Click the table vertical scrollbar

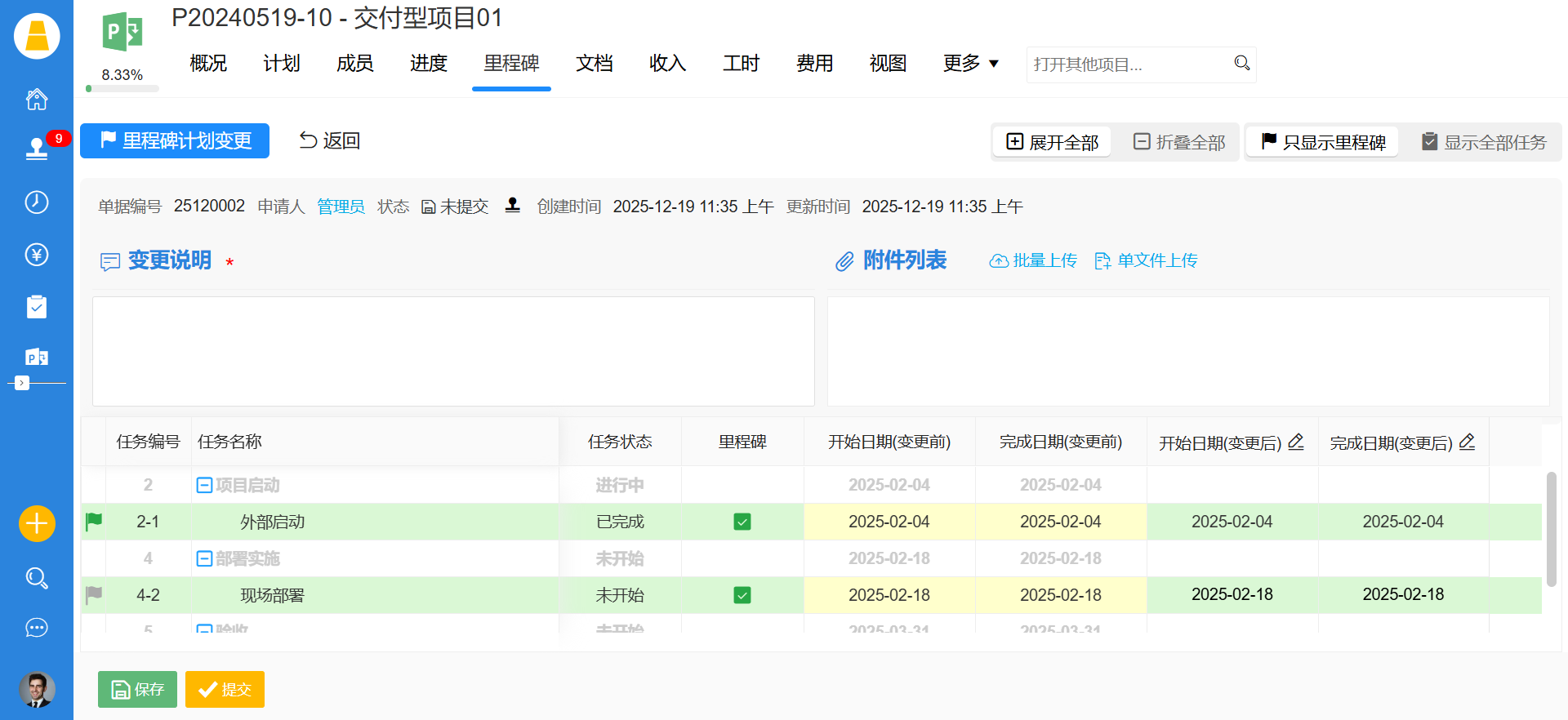[1552, 529]
